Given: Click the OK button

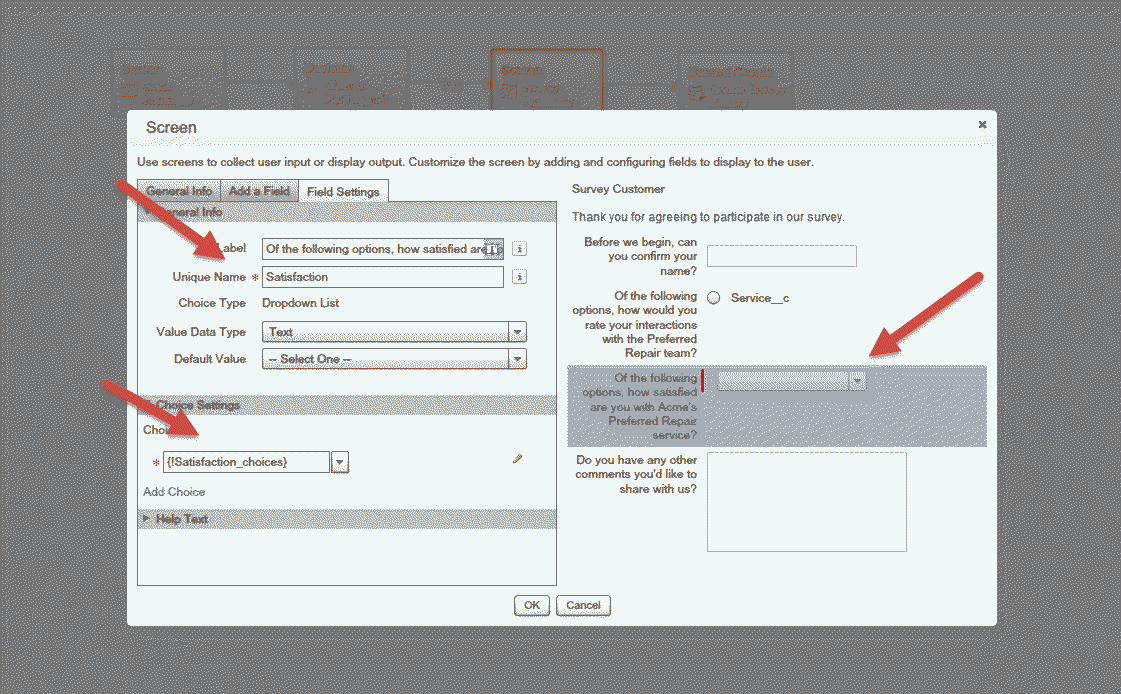Looking at the screenshot, I should (532, 605).
